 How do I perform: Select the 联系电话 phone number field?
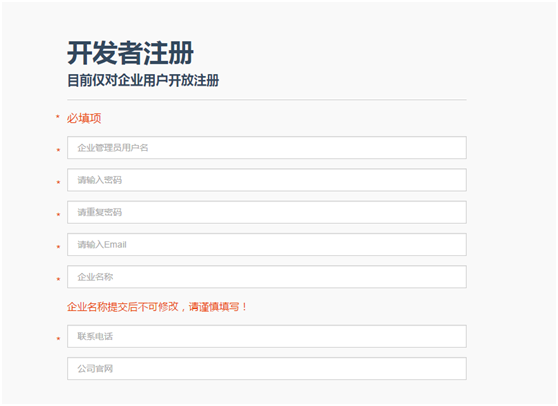pyautogui.click(x=267, y=336)
